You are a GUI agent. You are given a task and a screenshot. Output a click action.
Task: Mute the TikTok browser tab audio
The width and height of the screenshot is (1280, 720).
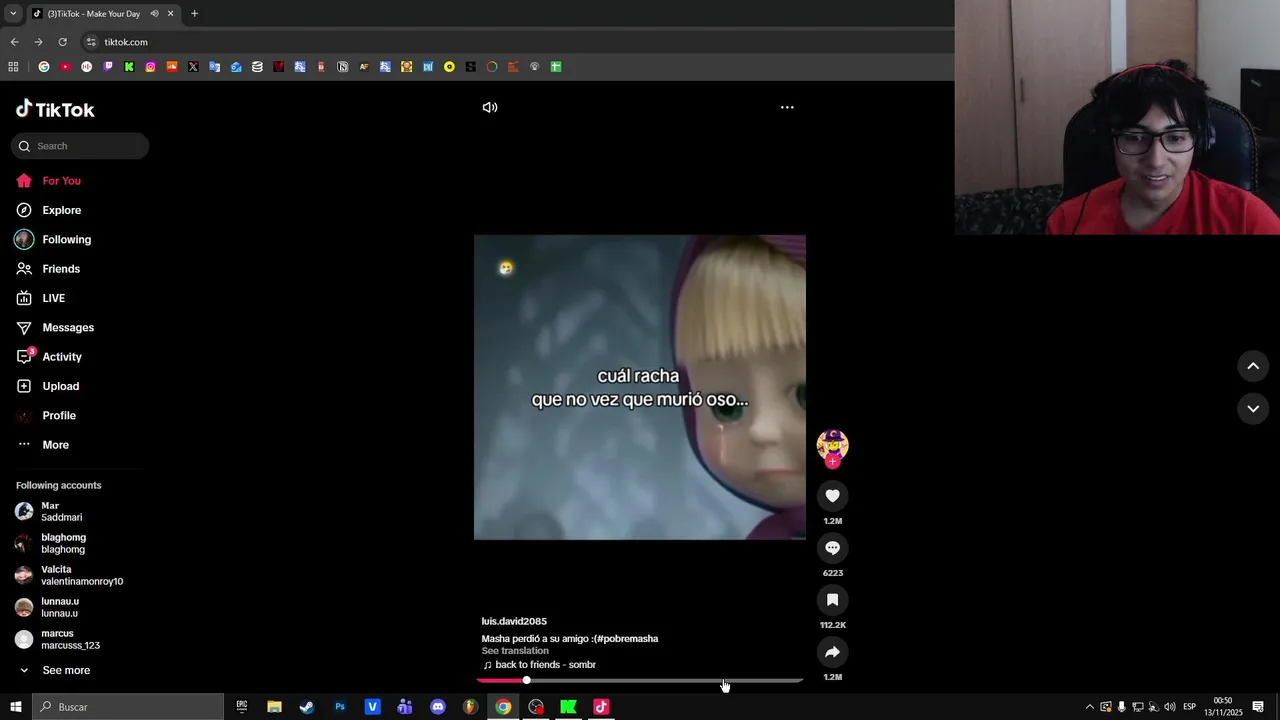[154, 14]
